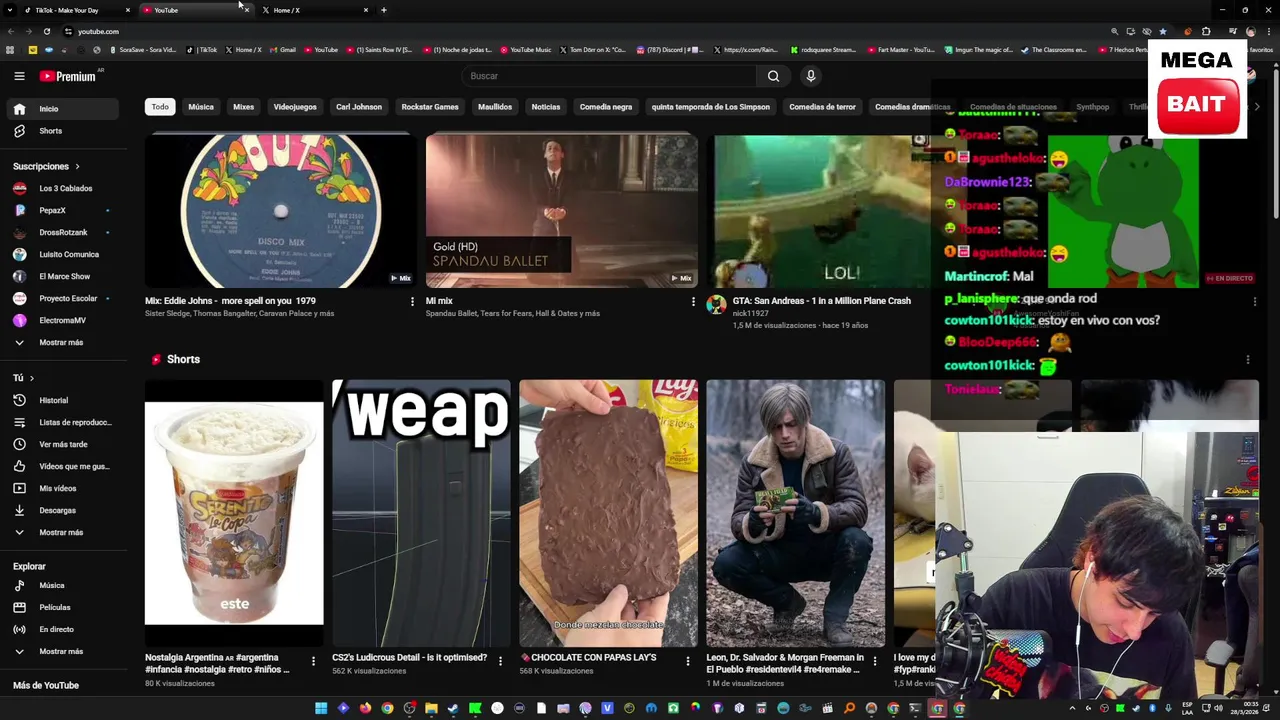The height and width of the screenshot is (720, 1280).
Task: Click the search magnifier button
Action: tap(773, 76)
